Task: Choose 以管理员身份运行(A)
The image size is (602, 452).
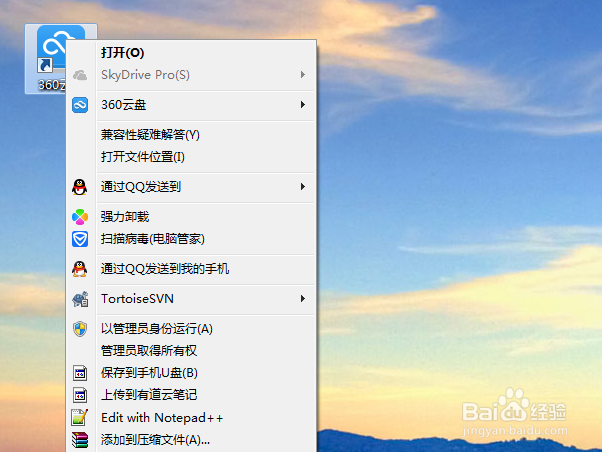Action: tap(191, 329)
